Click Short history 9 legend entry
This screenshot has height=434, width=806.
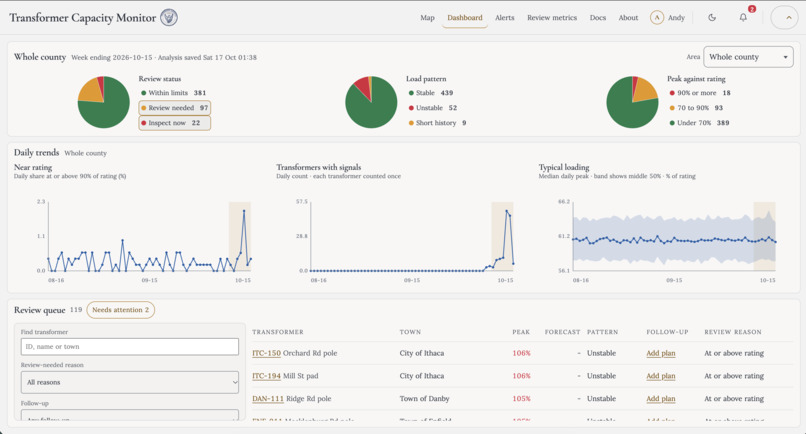click(437, 123)
